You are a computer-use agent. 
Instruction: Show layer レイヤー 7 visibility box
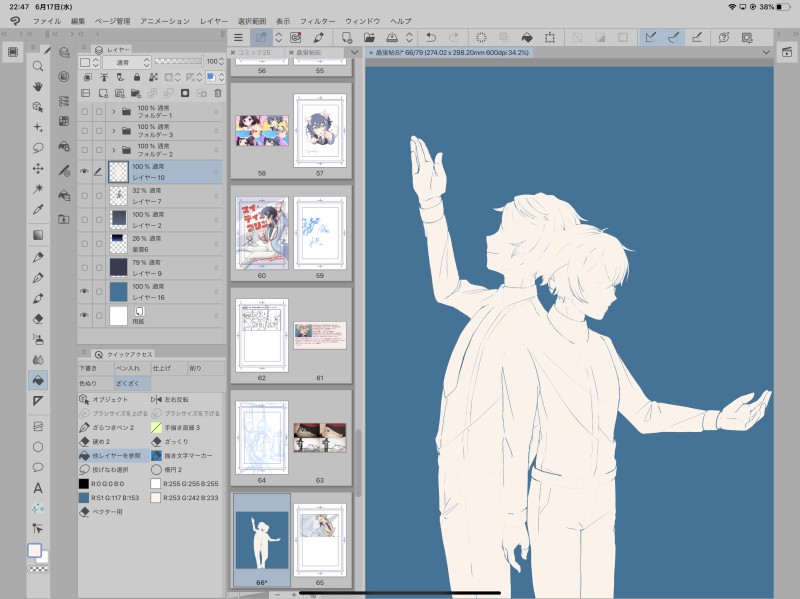pos(84,195)
